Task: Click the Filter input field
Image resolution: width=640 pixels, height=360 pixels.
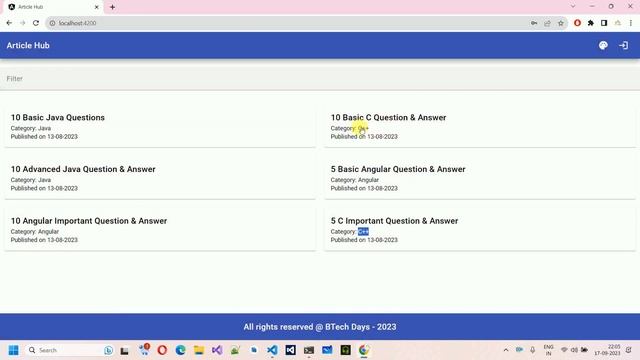Action: 320,78
